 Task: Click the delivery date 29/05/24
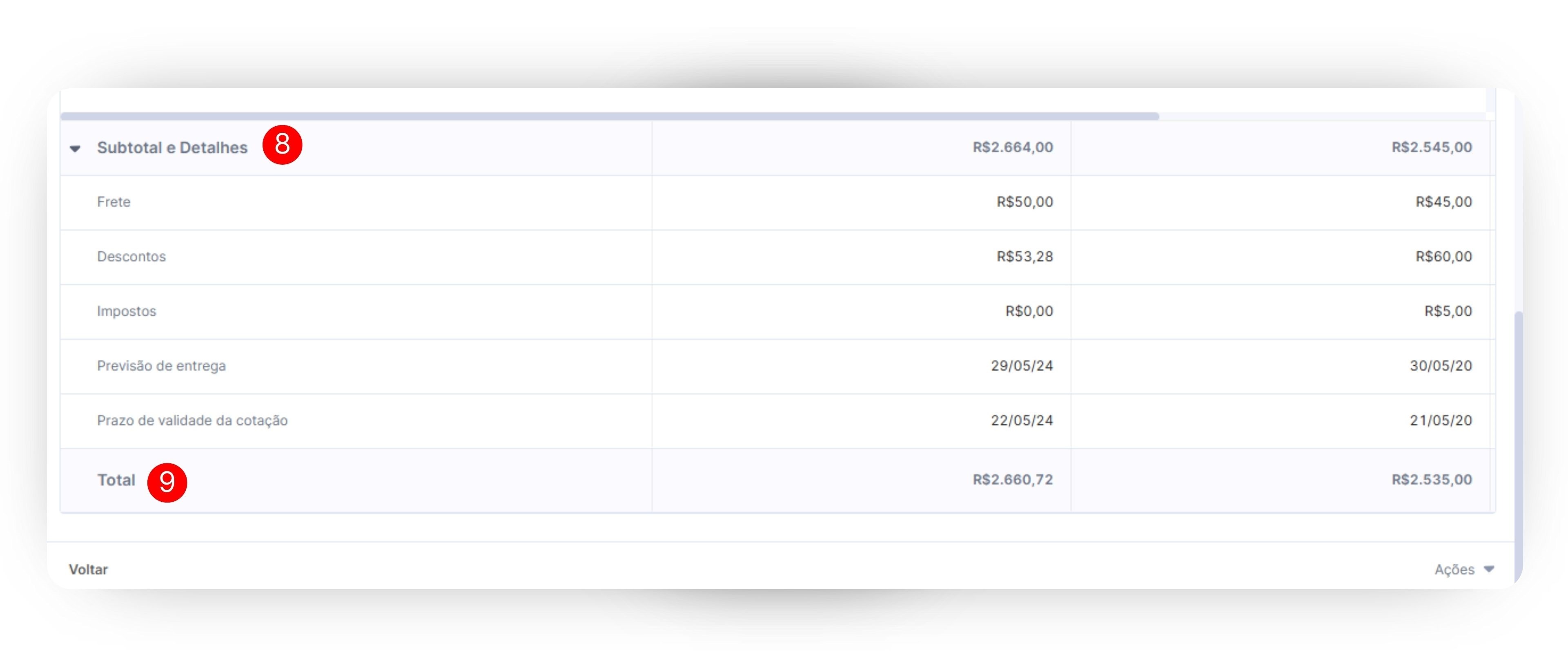tap(1021, 366)
